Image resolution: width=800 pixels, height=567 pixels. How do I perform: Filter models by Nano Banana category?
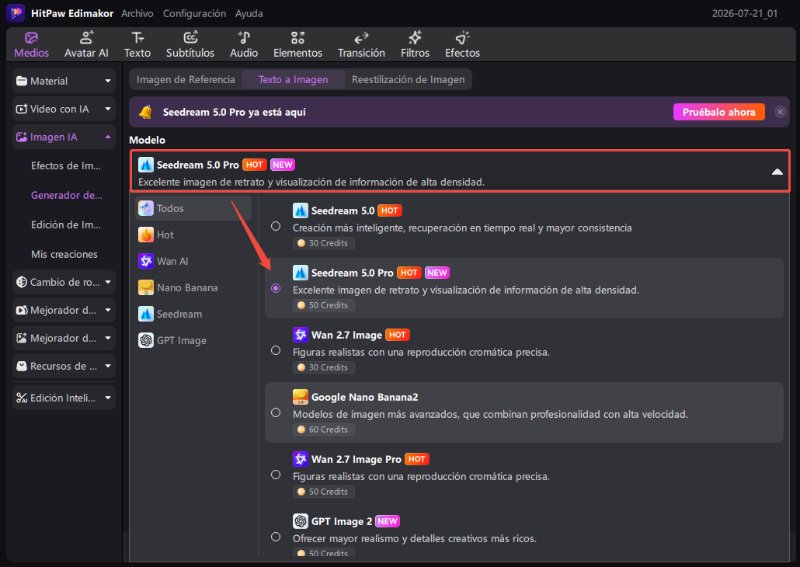(193, 288)
